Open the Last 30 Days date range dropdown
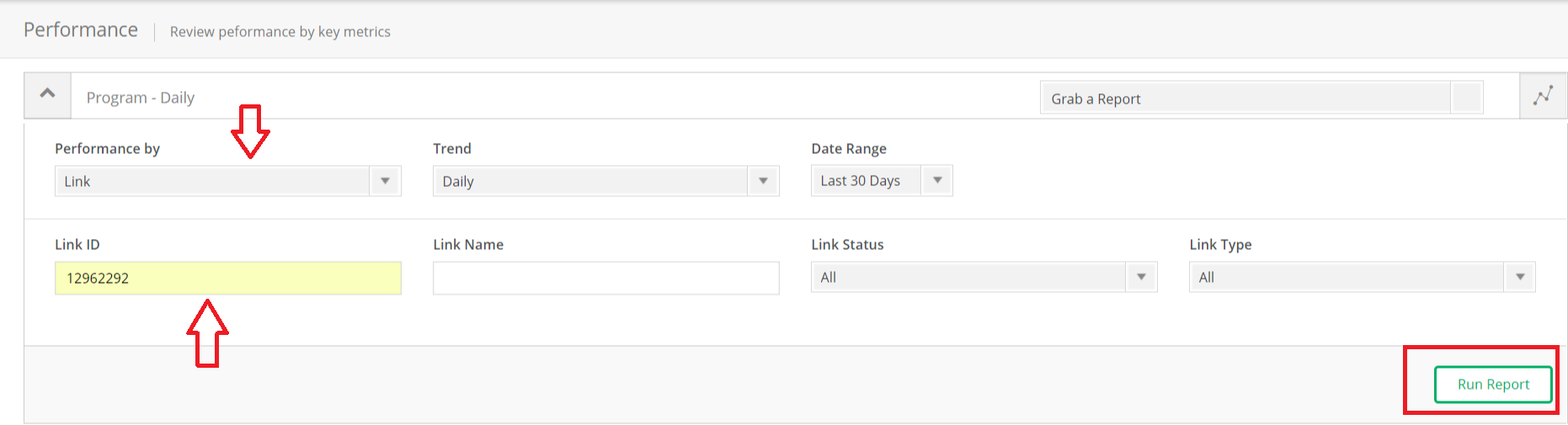This screenshot has width=1568, height=425. tap(881, 180)
